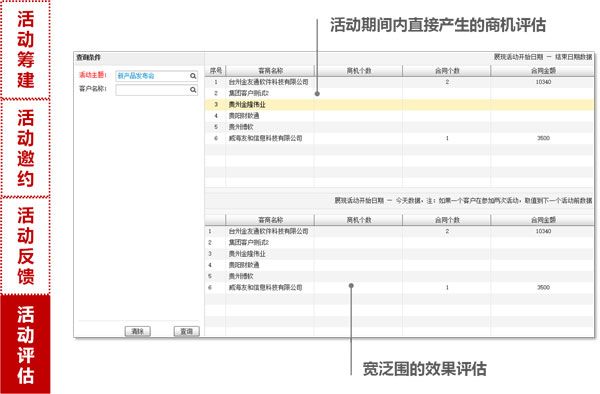
Task: Click the 客户名称 field label
Action: click(x=92, y=89)
